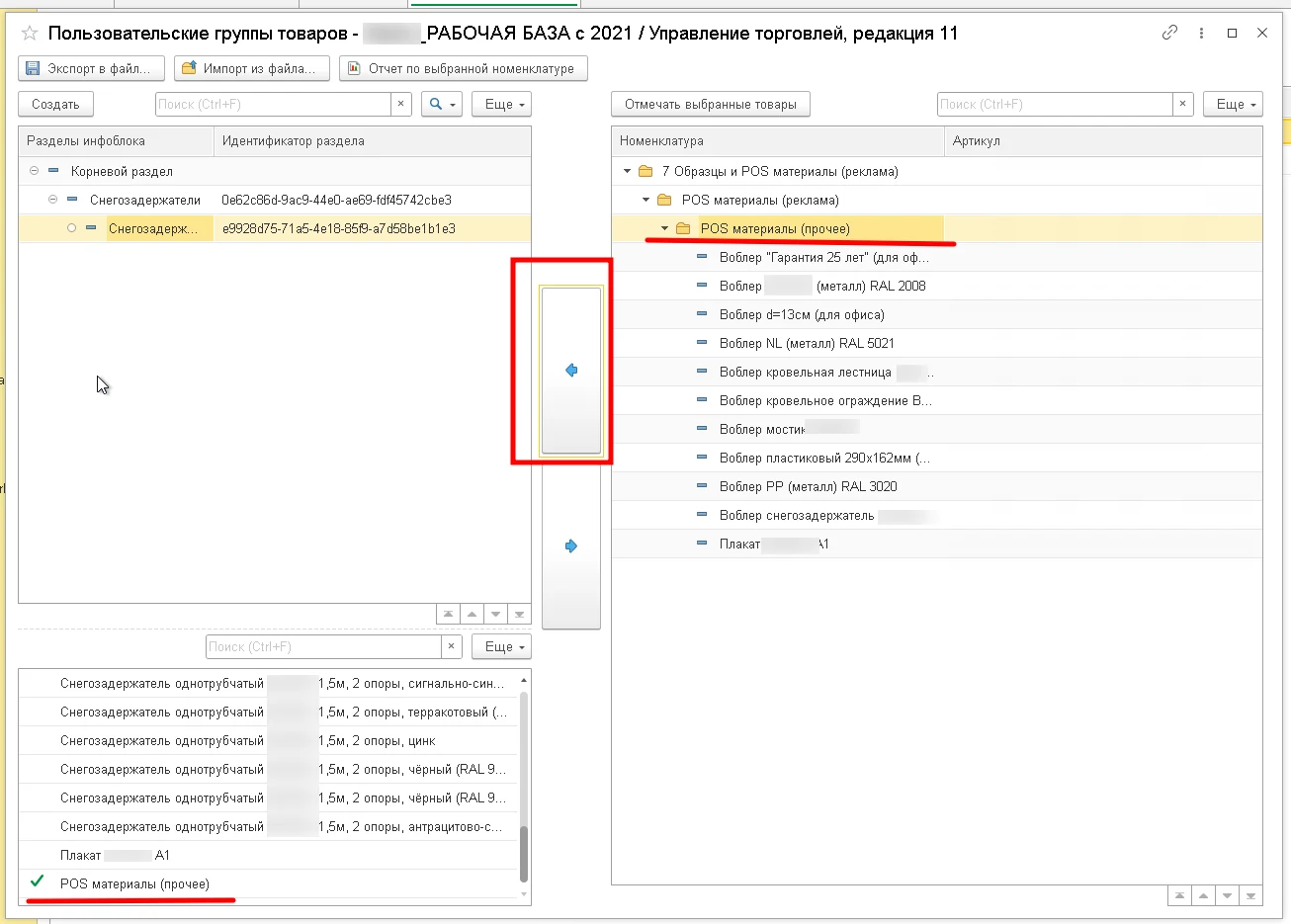Open Отчет по выбранной номенклатуре
The width and height of the screenshot is (1291, 924).
click(x=463, y=68)
